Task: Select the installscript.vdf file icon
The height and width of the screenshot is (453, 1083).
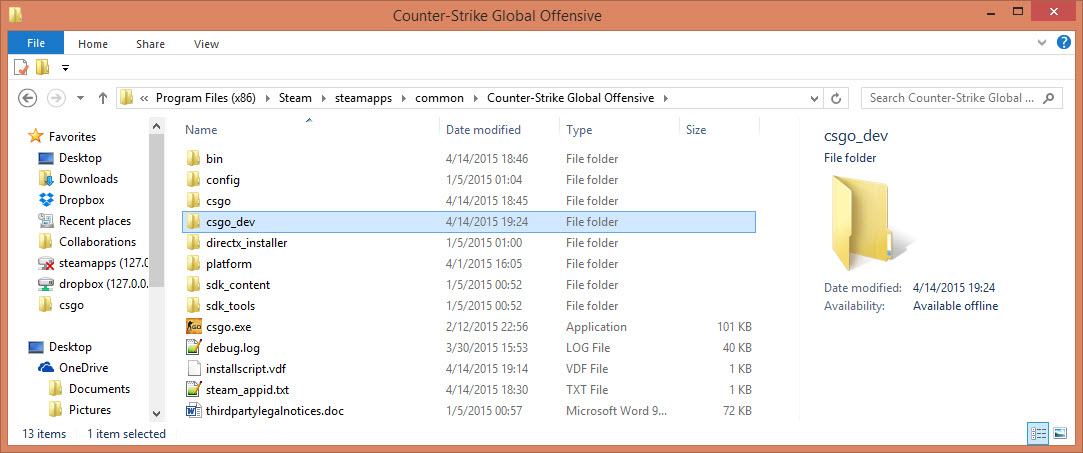Action: point(193,369)
